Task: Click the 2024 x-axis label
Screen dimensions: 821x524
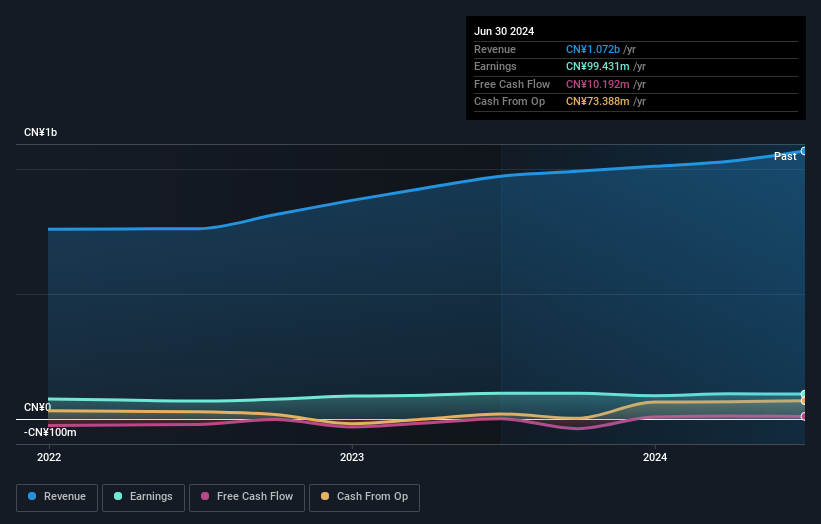Action: coord(655,457)
